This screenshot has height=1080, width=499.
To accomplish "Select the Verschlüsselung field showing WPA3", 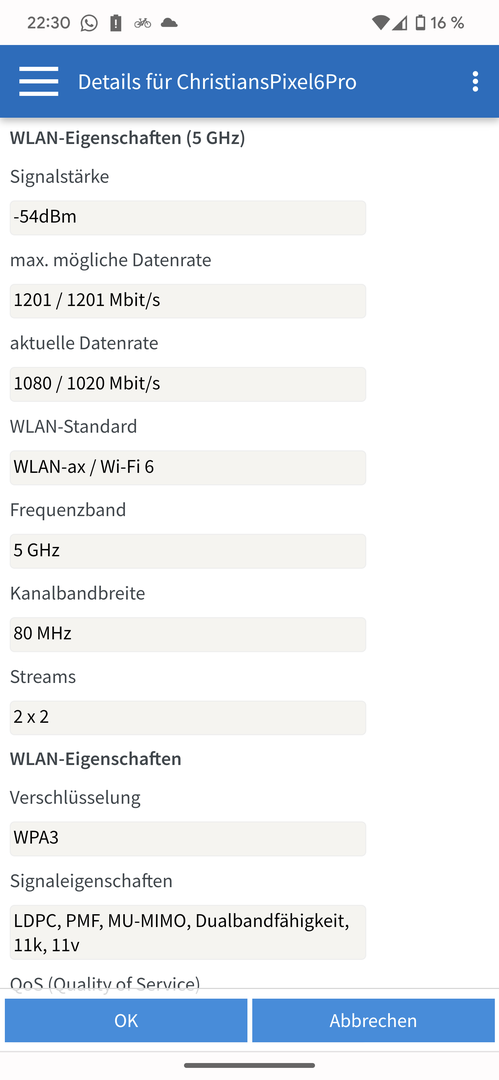I will 187,838.
